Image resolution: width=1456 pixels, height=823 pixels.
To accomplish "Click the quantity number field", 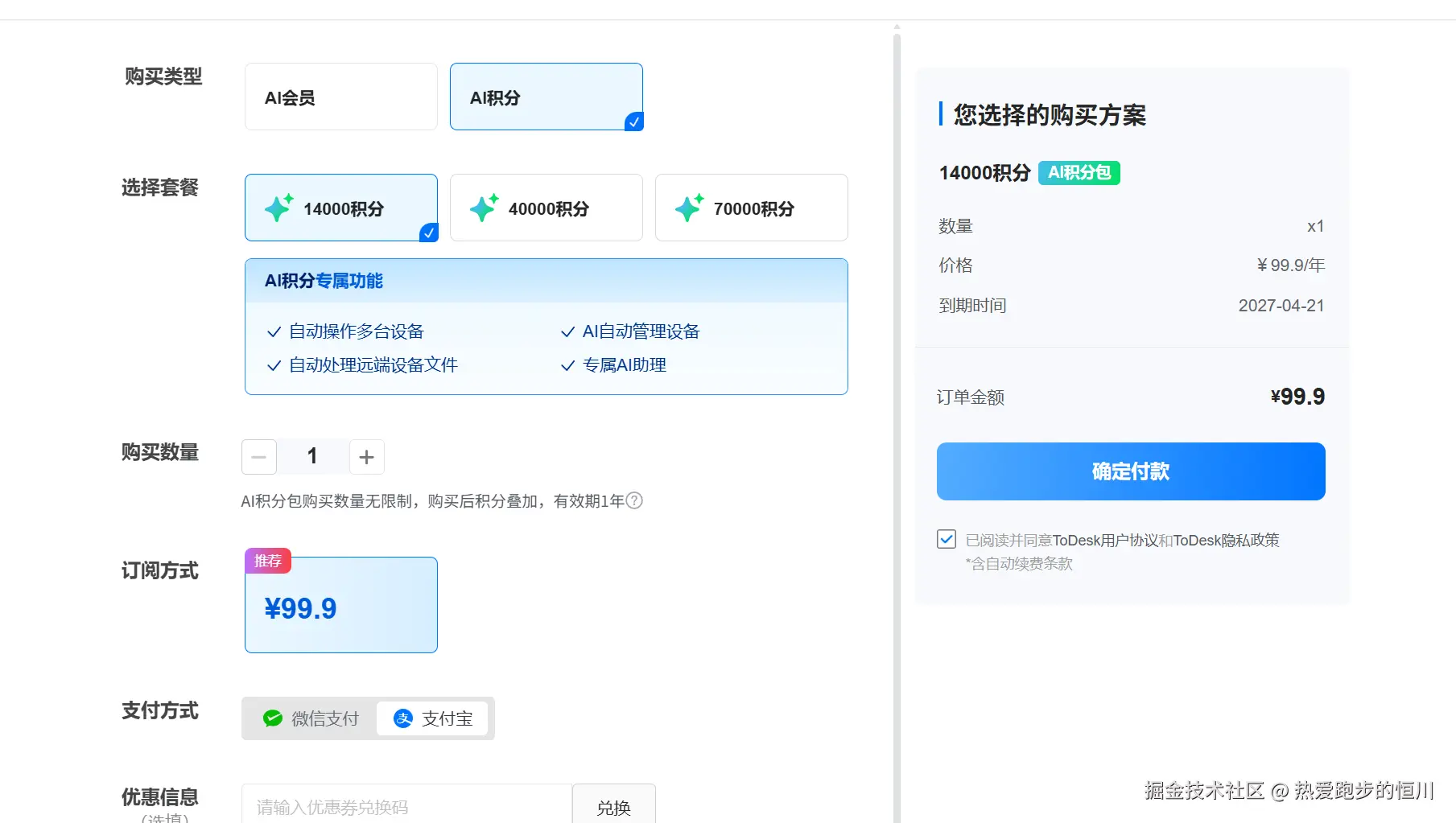I will coord(313,457).
